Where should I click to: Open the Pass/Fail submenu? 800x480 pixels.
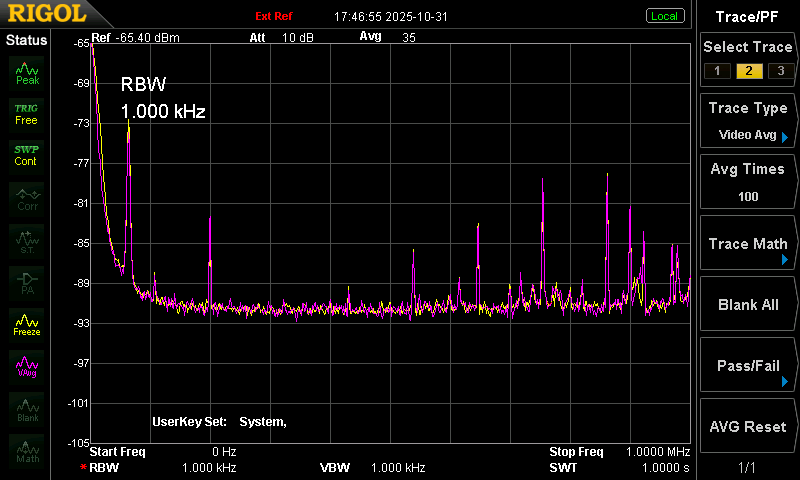click(x=748, y=365)
